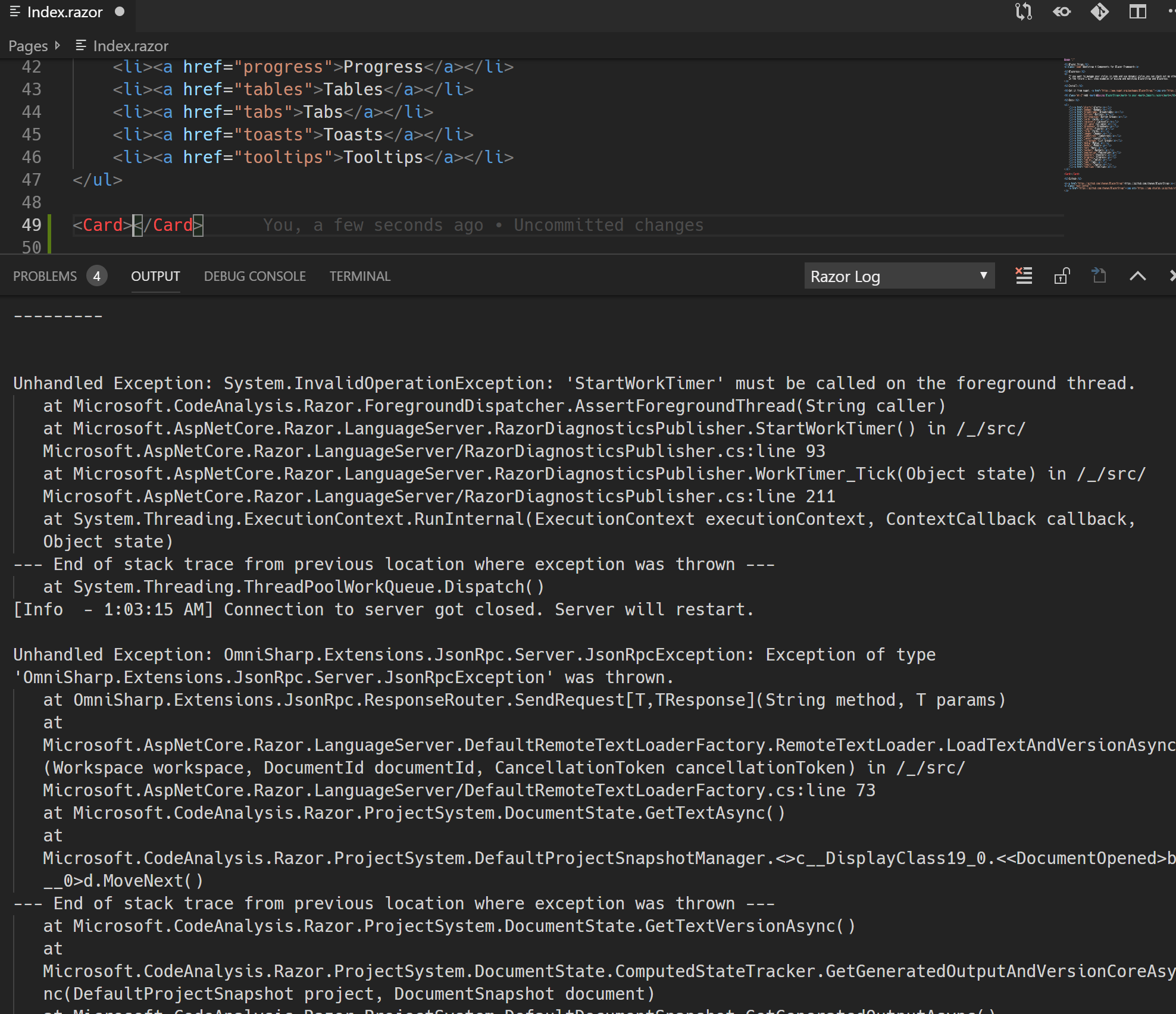Image resolution: width=1176 pixels, height=1014 pixels.
Task: Open the output log file icon
Action: click(1099, 276)
